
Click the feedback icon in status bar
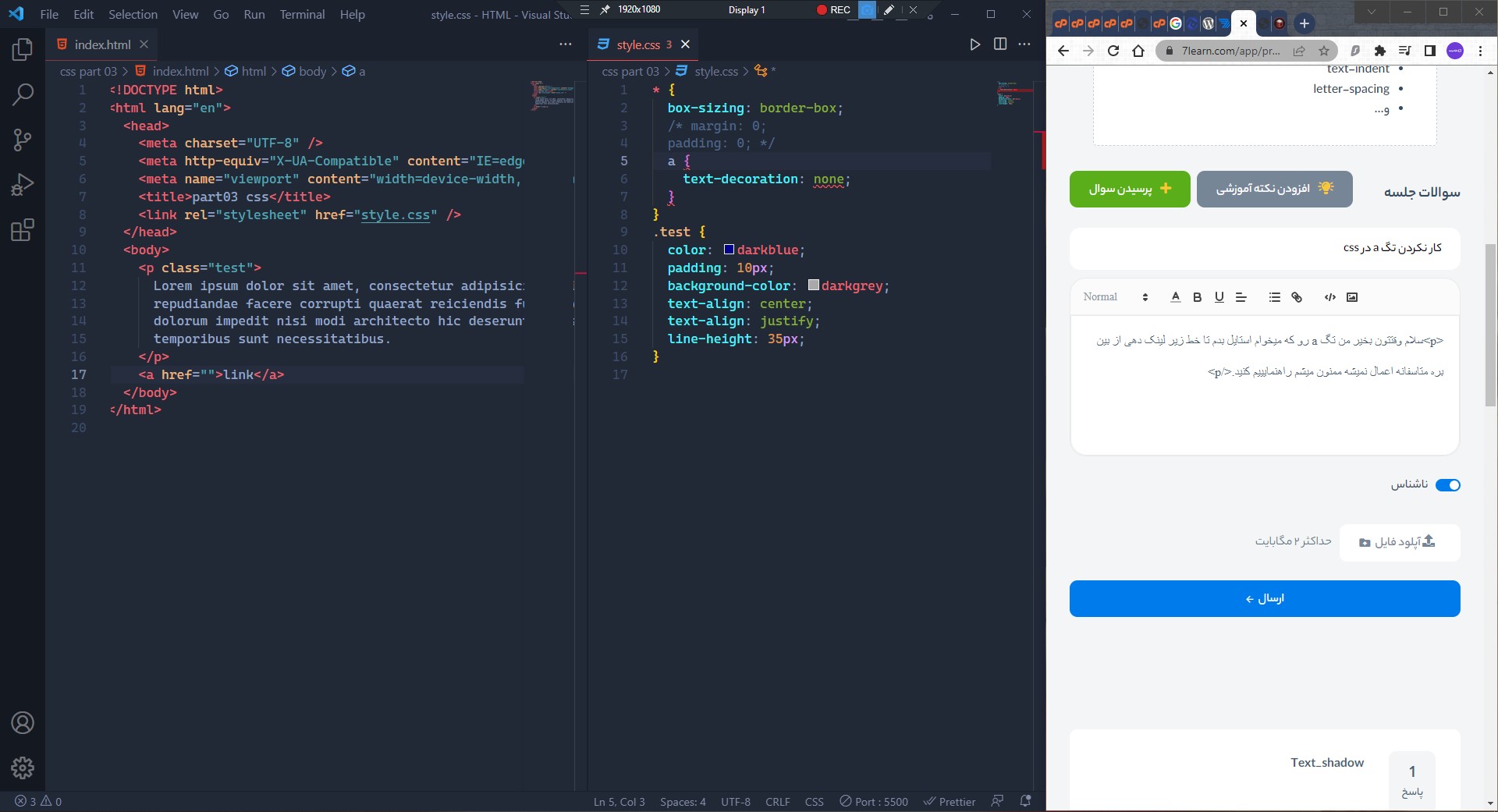(x=997, y=801)
